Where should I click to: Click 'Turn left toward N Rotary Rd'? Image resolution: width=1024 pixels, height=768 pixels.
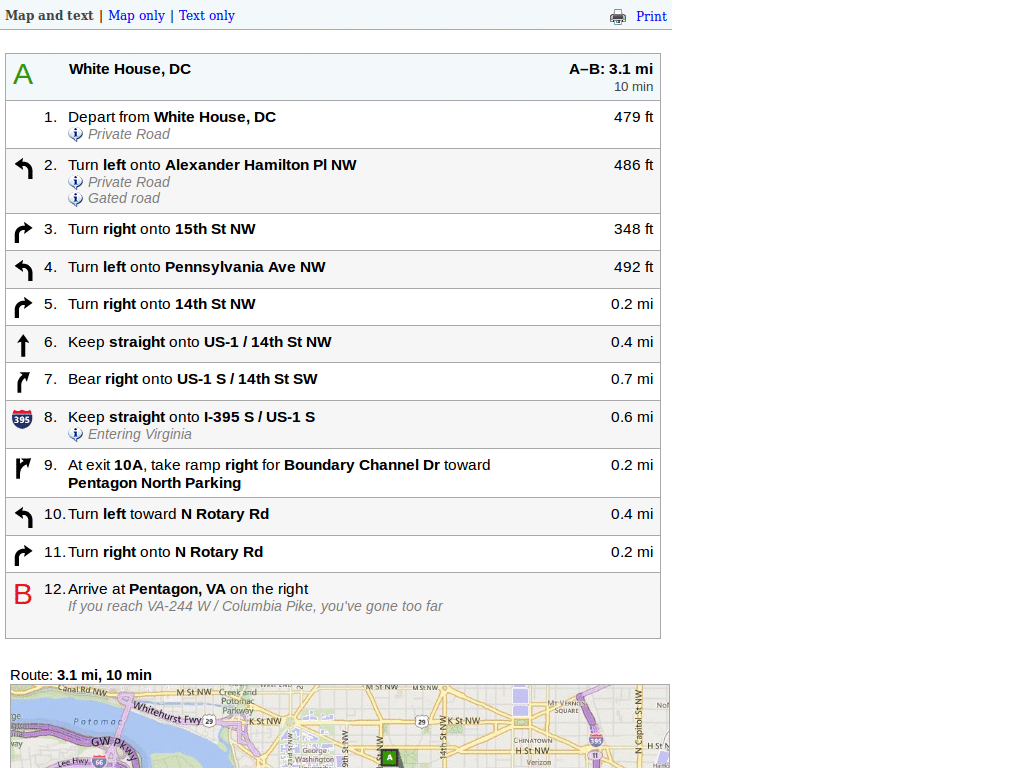point(168,515)
